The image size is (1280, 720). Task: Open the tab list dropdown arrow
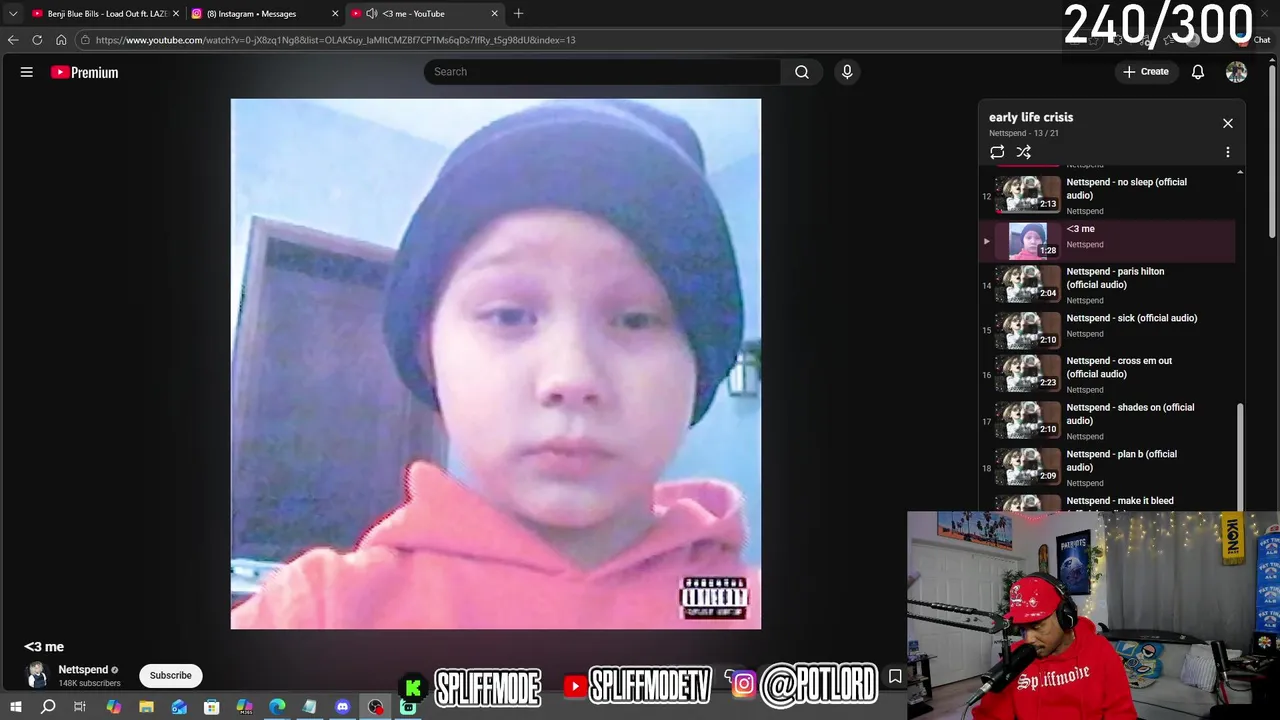13,14
